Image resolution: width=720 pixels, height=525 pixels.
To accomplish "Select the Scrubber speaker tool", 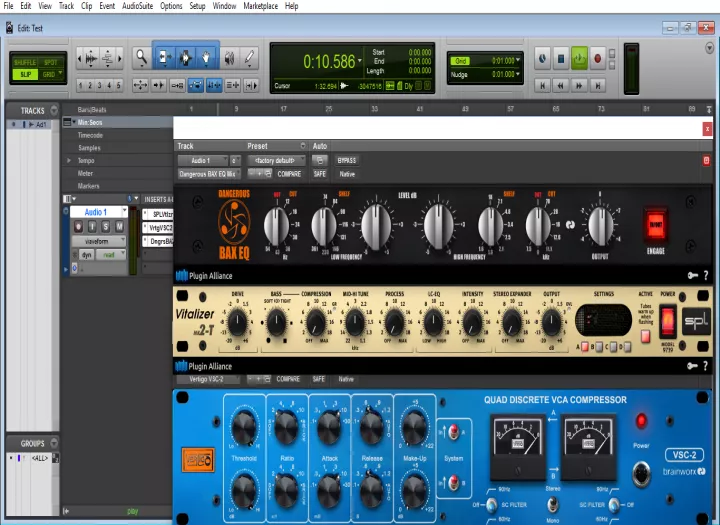I will tap(230, 58).
